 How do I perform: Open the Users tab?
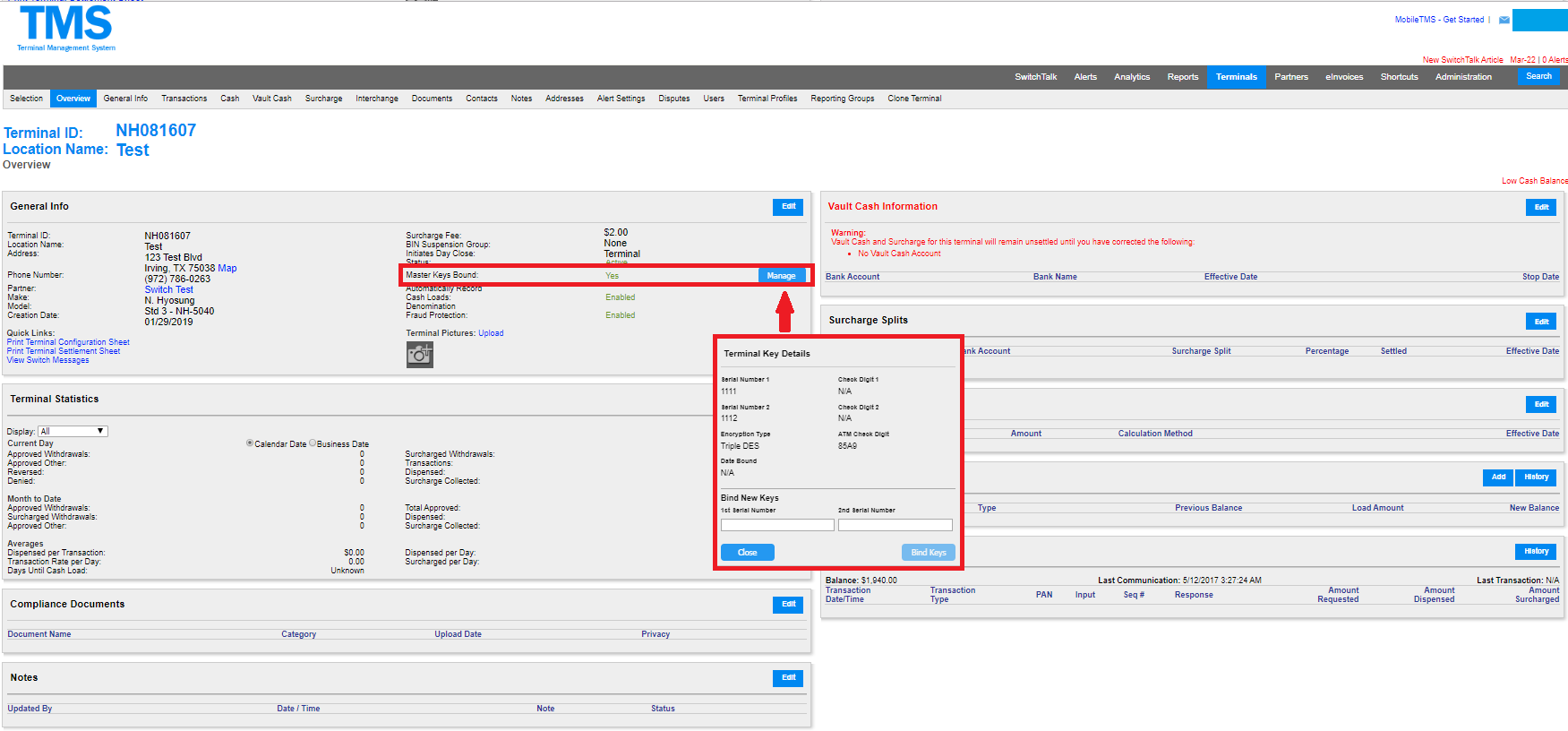pyautogui.click(x=714, y=99)
